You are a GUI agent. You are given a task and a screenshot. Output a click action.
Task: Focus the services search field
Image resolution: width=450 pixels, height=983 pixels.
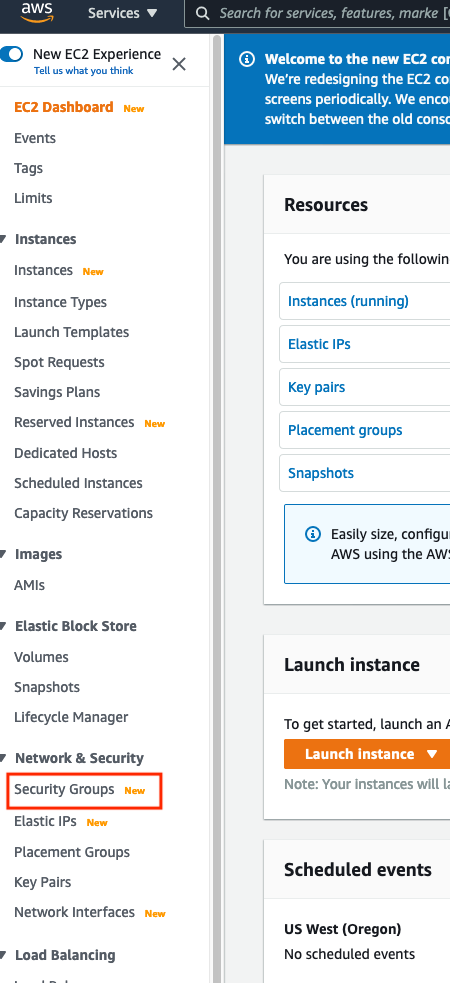tap(317, 13)
